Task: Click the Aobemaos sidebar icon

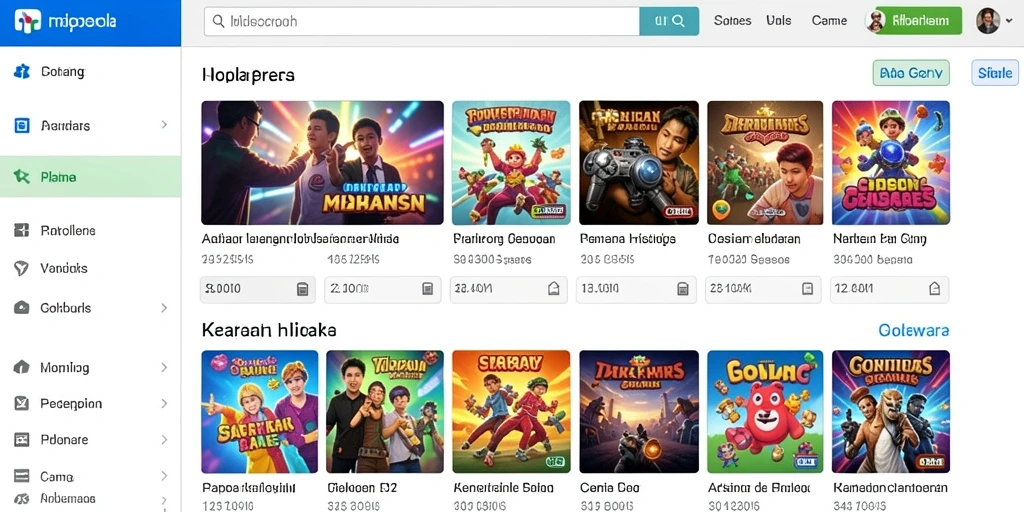Action: pyautogui.click(x=22, y=498)
